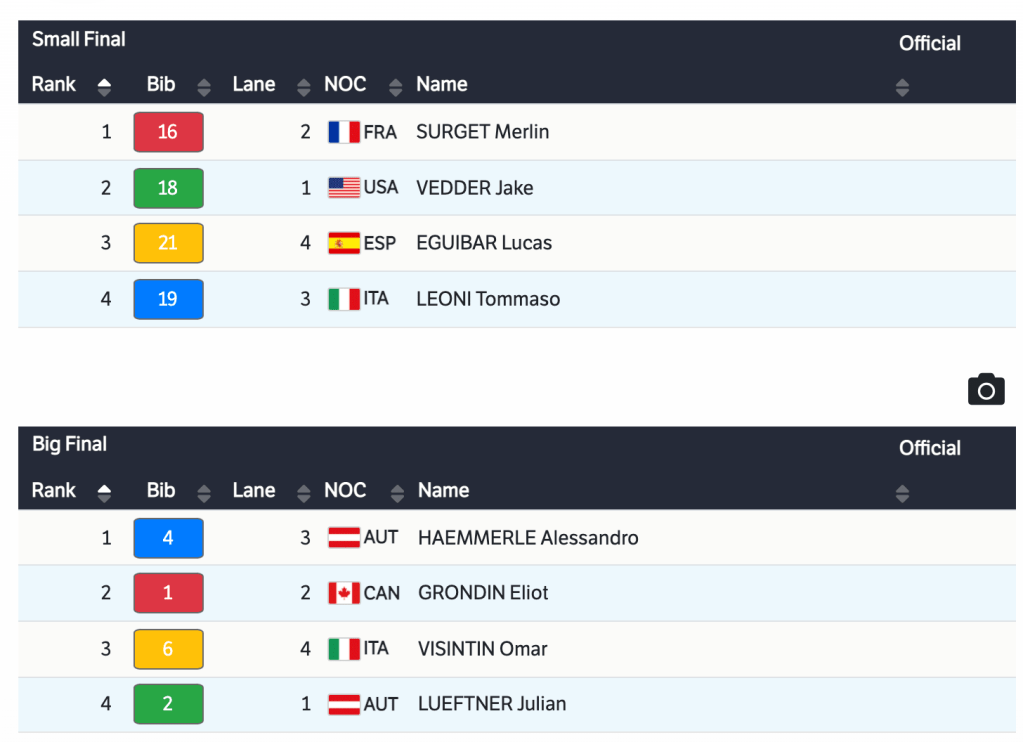Screen dimensions: 1023x742
Task: Click the camera screenshot icon
Action: click(x=985, y=389)
